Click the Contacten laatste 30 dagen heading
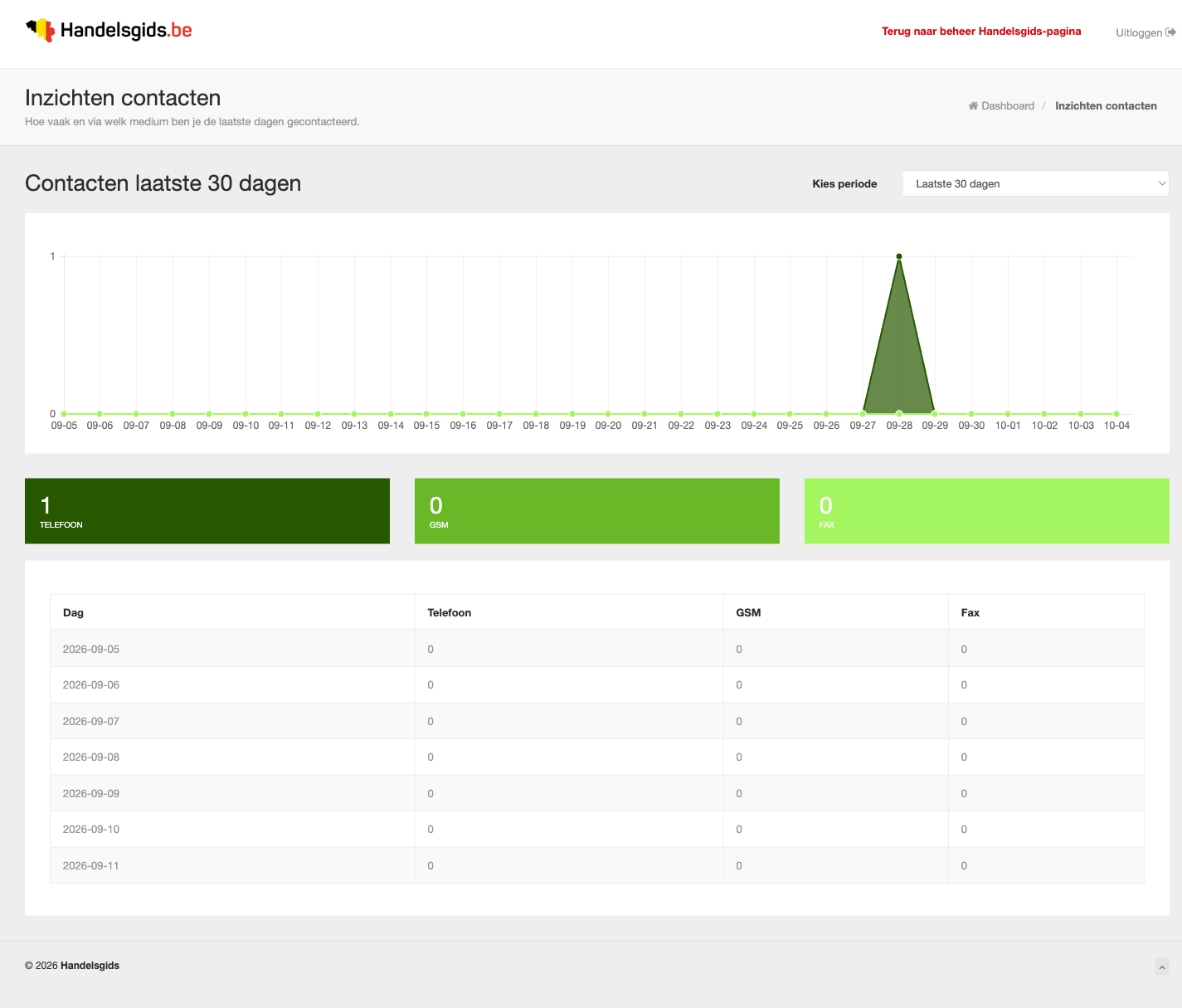The width and height of the screenshot is (1182, 1008). tap(163, 183)
